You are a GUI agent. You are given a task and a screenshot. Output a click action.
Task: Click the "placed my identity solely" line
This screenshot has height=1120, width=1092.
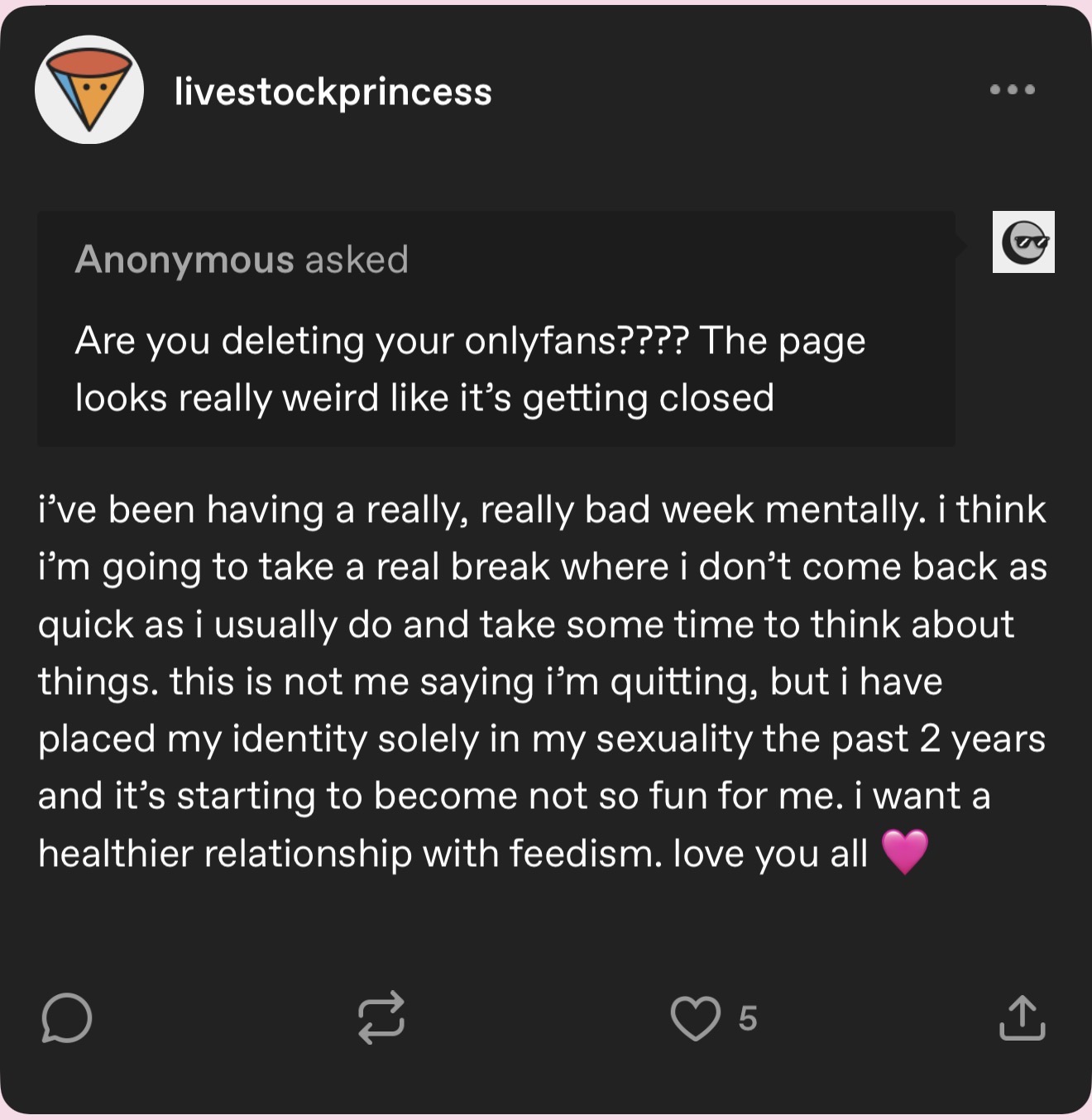tap(542, 739)
